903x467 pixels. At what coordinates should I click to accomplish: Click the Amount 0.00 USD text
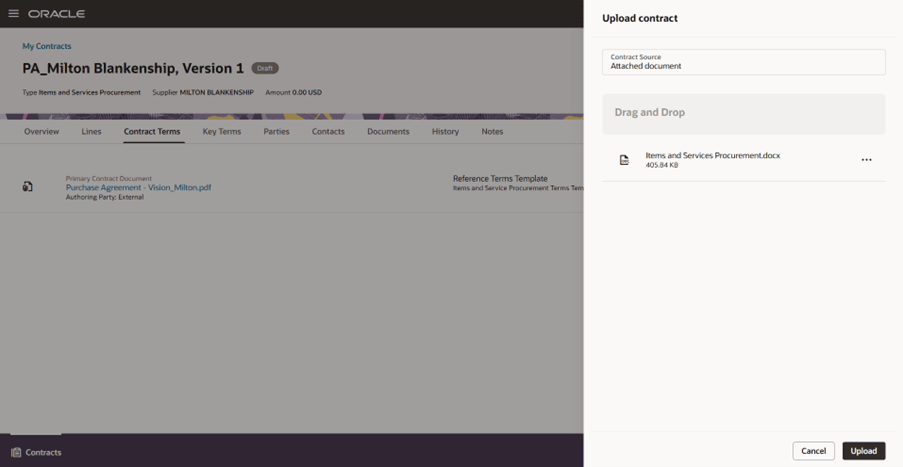(293, 92)
